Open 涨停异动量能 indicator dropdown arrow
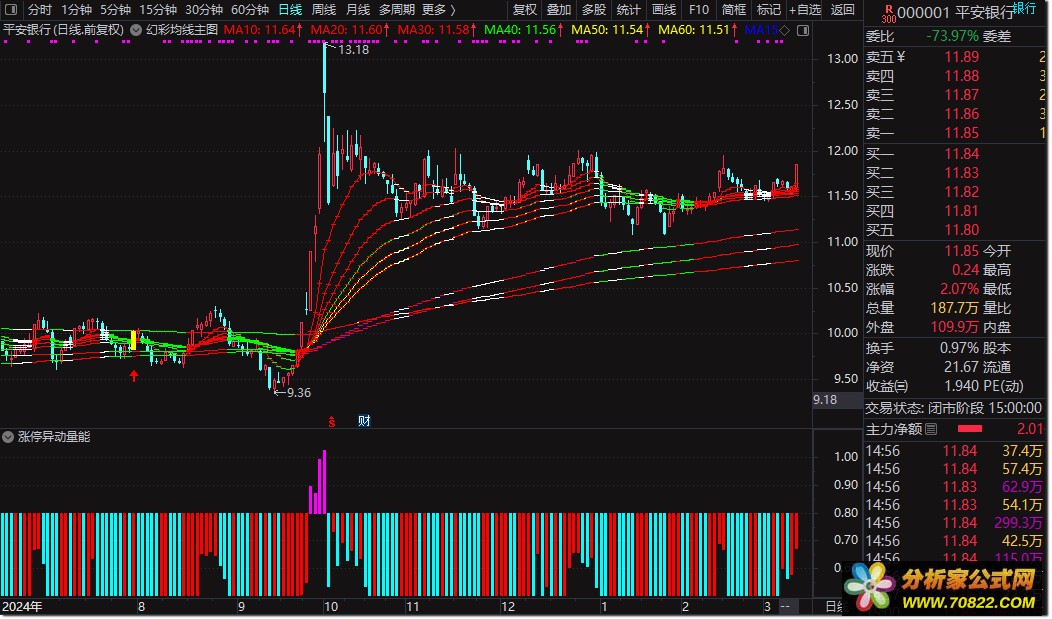The image size is (1052, 619). click(8, 437)
